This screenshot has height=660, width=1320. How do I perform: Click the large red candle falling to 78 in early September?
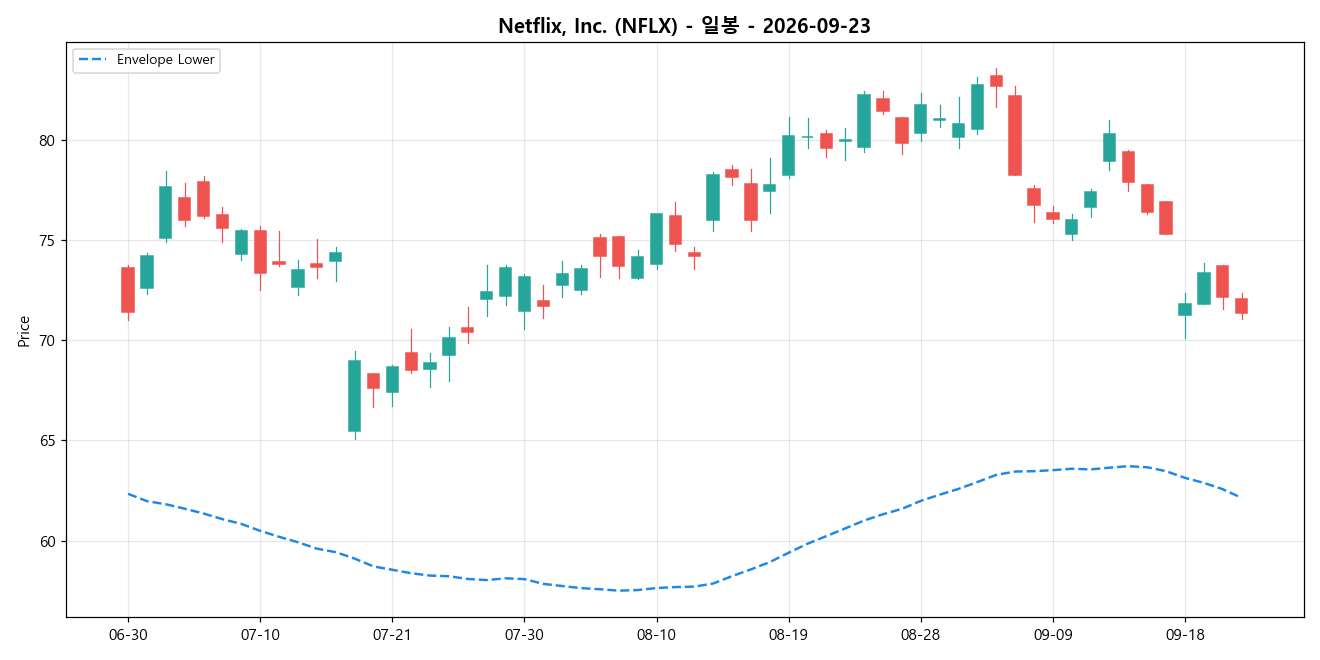(1015, 135)
